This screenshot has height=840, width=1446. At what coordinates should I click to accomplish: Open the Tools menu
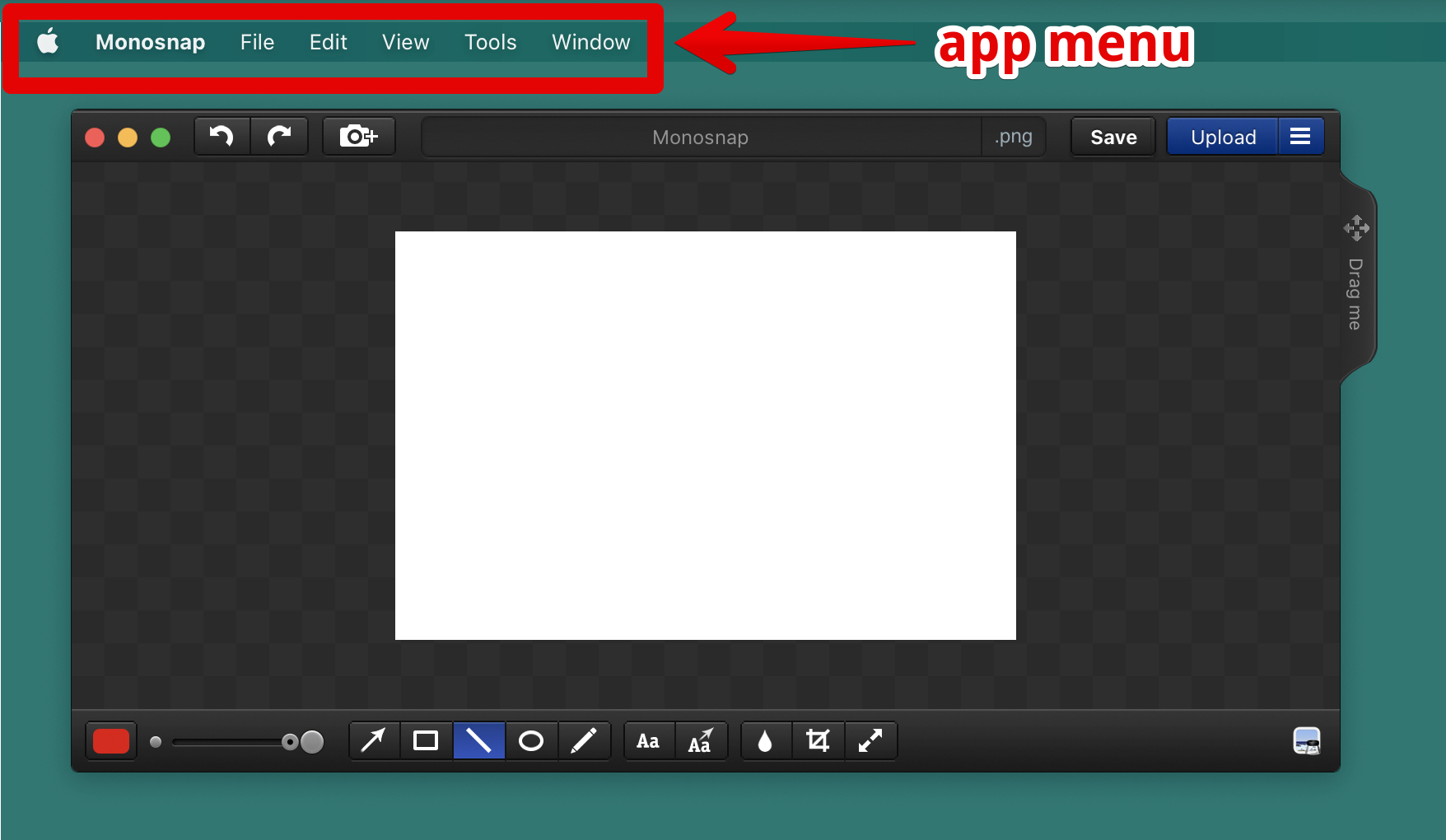[490, 42]
